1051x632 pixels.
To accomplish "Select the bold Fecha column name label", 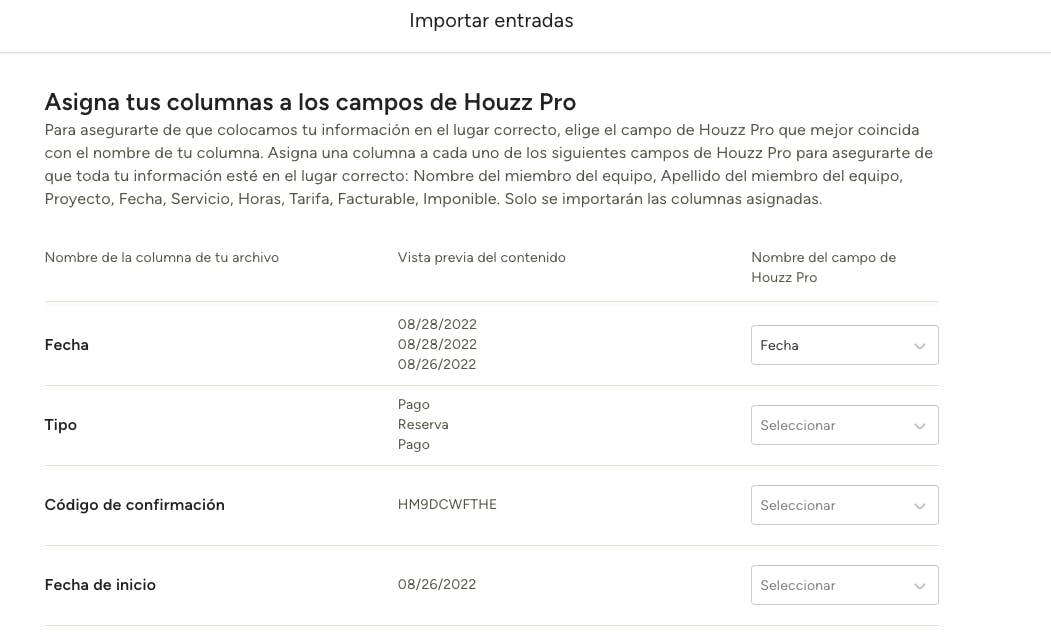I will click(67, 345).
